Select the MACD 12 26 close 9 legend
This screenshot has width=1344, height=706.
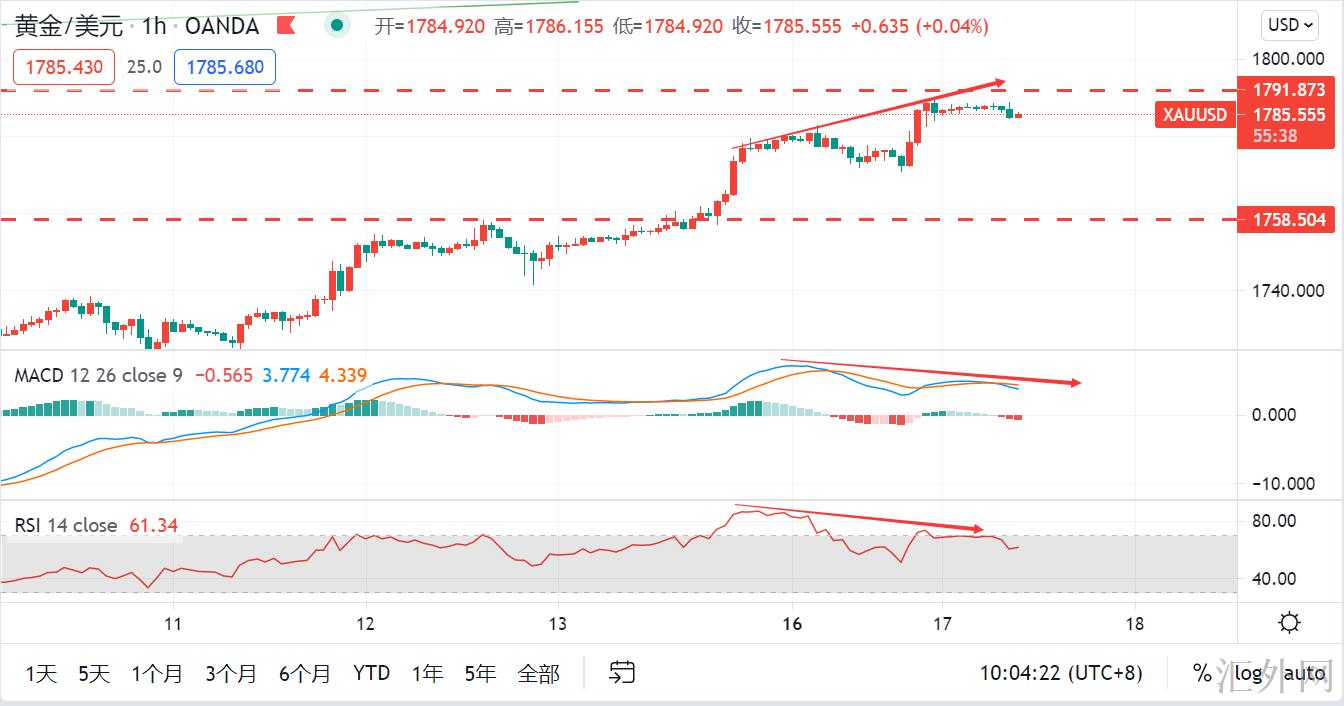[98, 376]
